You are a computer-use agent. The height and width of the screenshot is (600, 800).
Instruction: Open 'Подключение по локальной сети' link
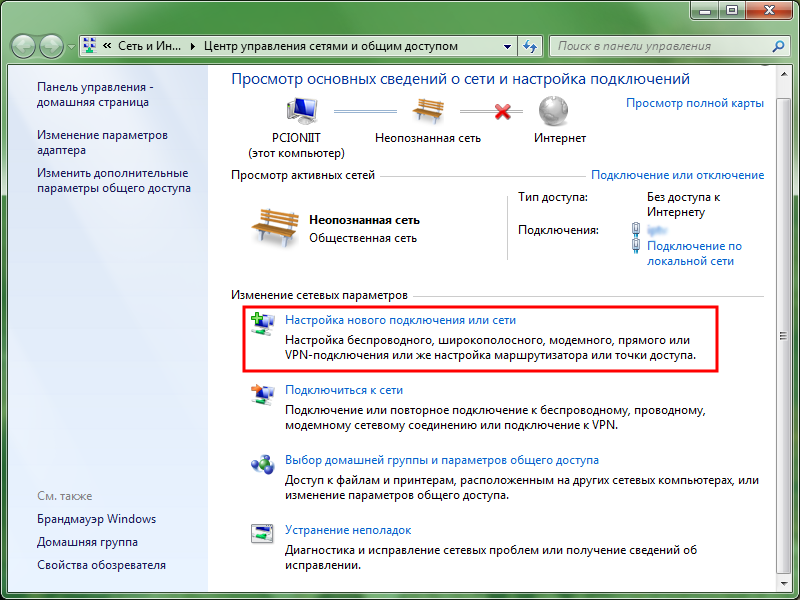tap(694, 254)
